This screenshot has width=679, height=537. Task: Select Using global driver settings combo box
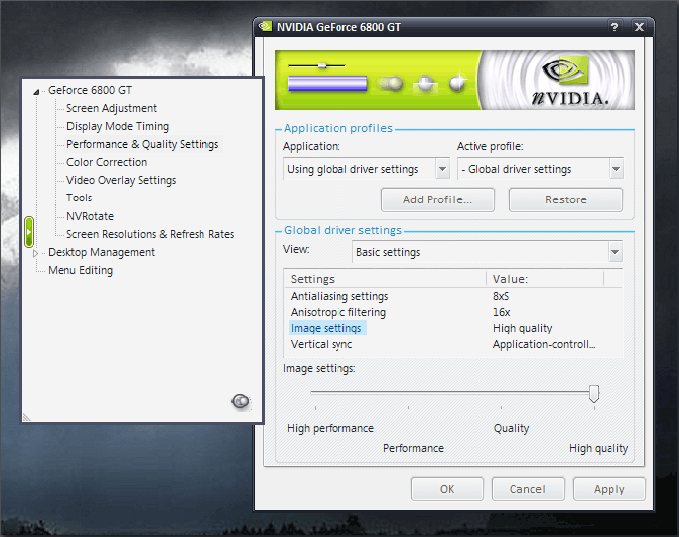(366, 169)
